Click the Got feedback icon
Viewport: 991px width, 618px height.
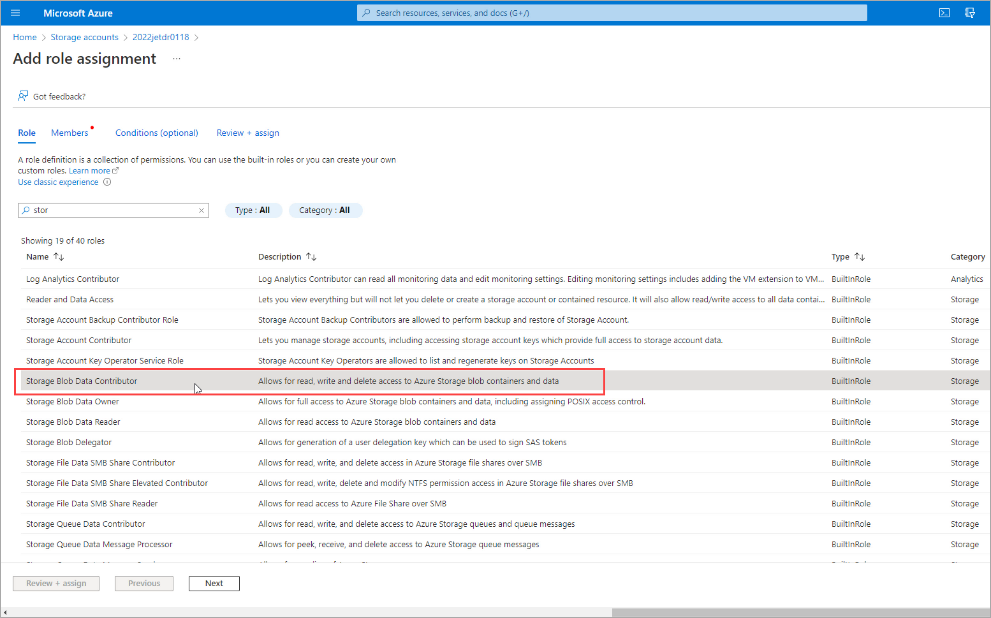(22, 96)
